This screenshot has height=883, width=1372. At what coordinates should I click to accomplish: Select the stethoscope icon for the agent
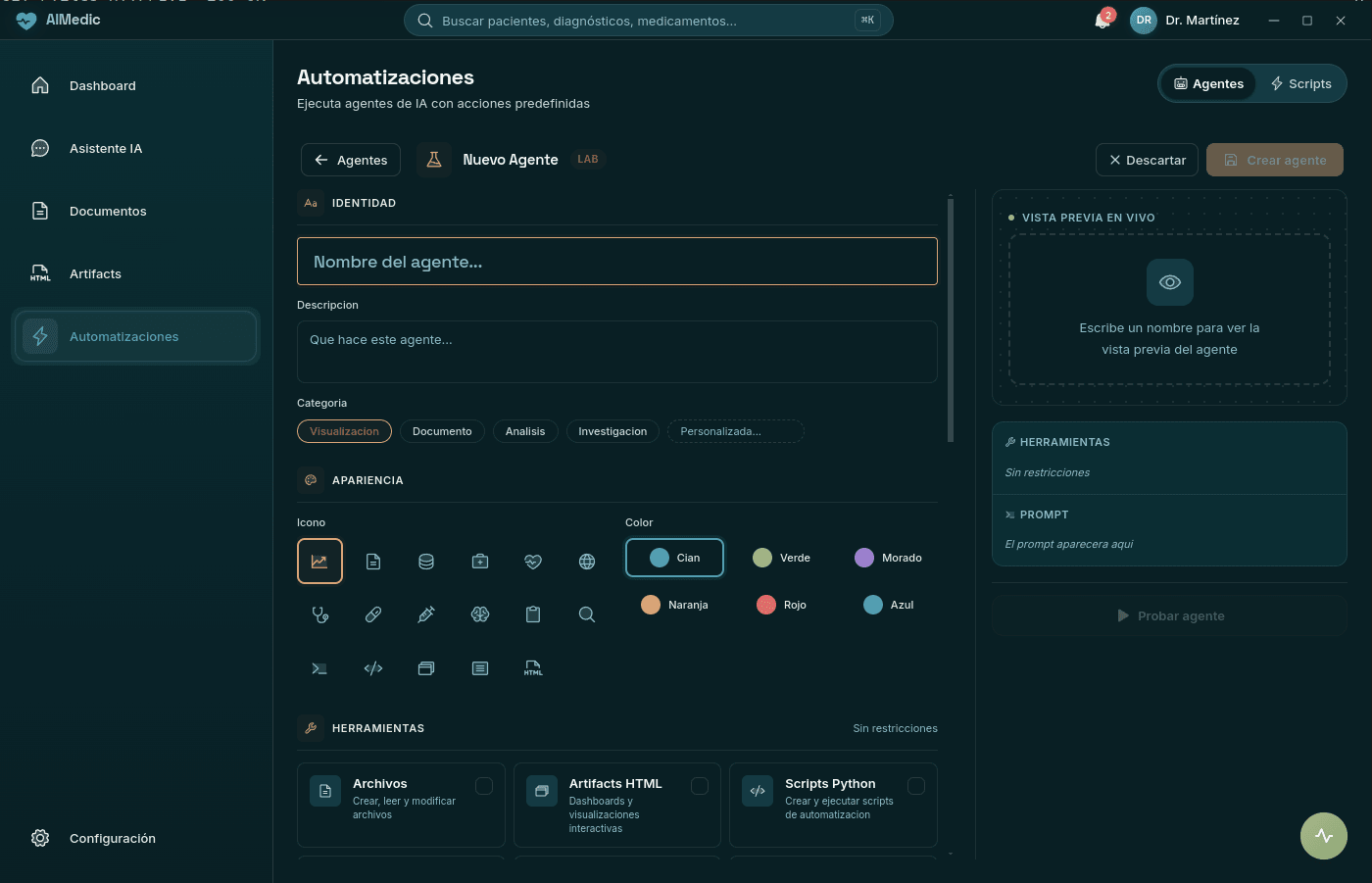click(x=319, y=614)
